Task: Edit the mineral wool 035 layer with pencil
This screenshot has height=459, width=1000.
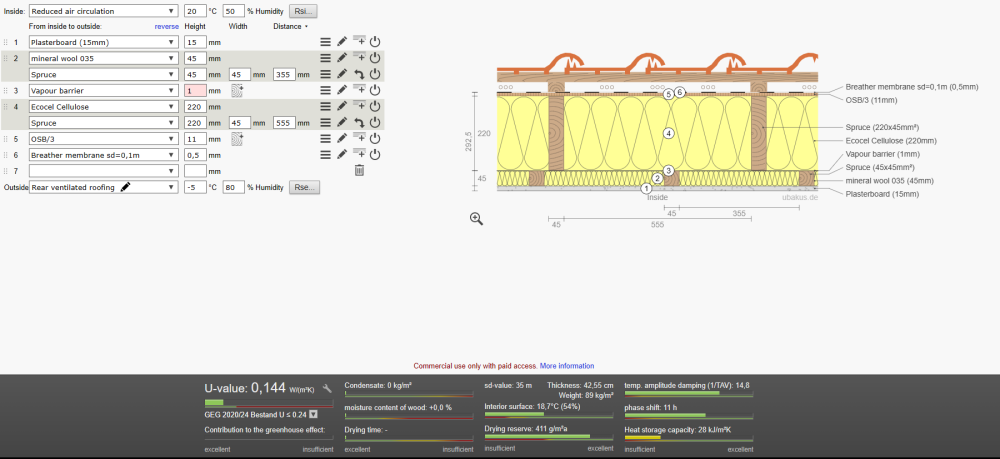Action: tap(342, 58)
